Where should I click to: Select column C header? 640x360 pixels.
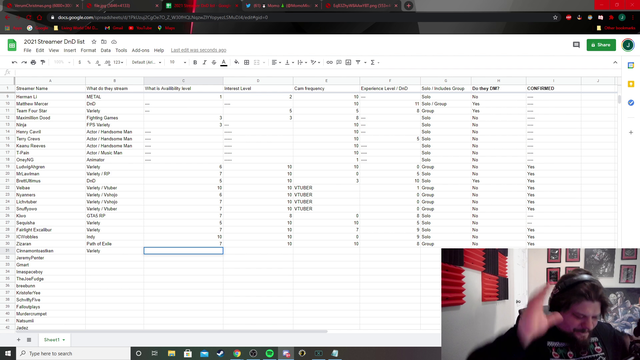[x=183, y=81]
